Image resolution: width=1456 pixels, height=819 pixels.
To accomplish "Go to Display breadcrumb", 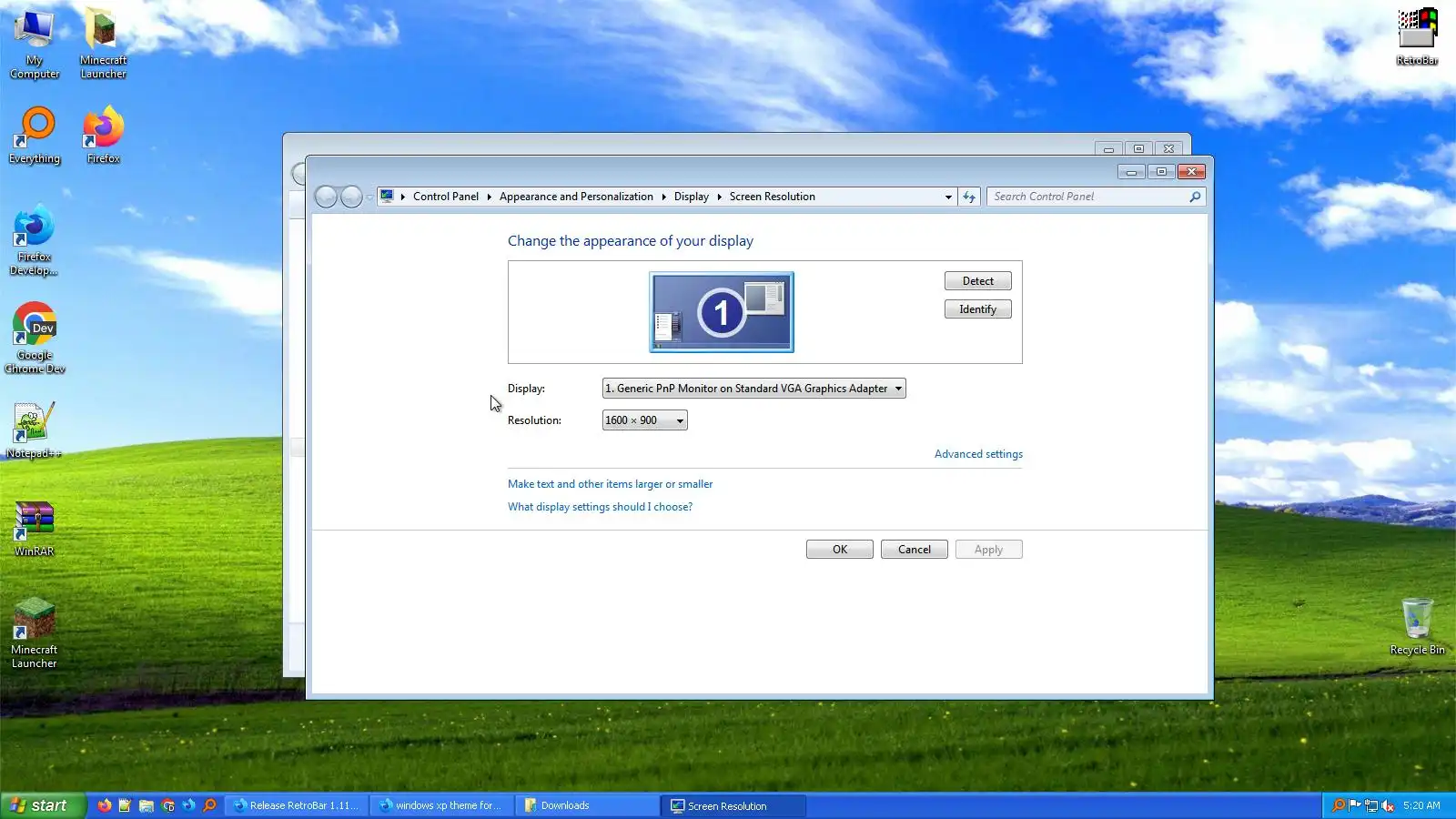I will click(x=692, y=197).
